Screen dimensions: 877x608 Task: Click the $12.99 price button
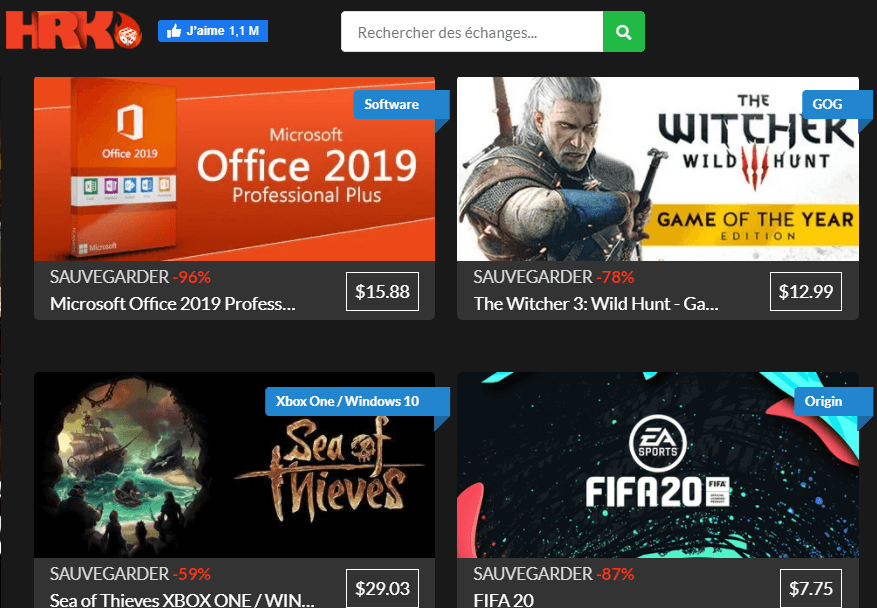point(806,291)
